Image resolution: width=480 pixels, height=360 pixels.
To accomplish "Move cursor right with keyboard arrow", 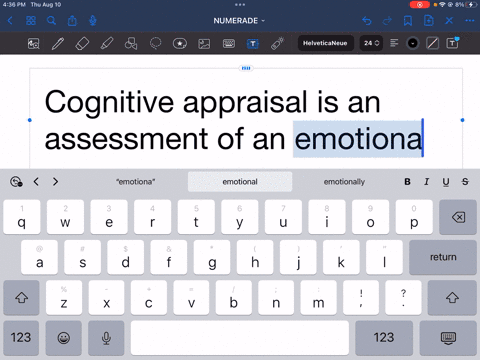I will [55, 182].
